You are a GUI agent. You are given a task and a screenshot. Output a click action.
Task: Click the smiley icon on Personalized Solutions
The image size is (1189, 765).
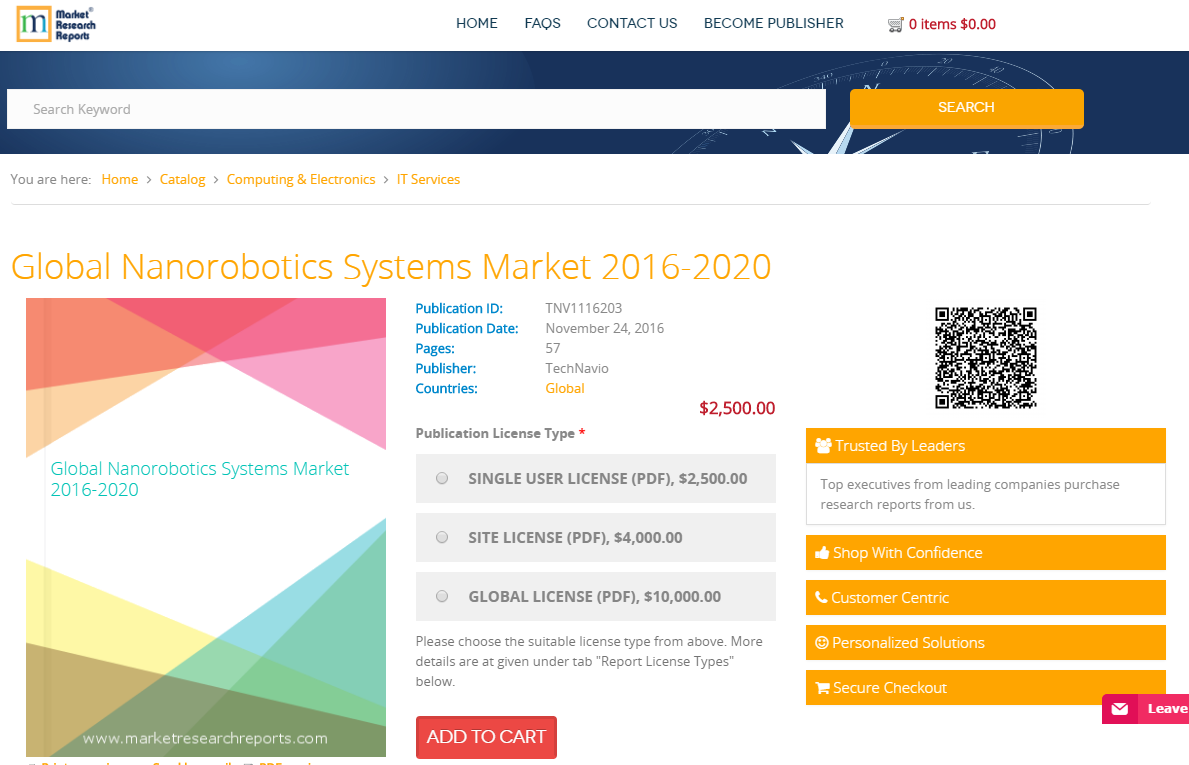tap(821, 642)
